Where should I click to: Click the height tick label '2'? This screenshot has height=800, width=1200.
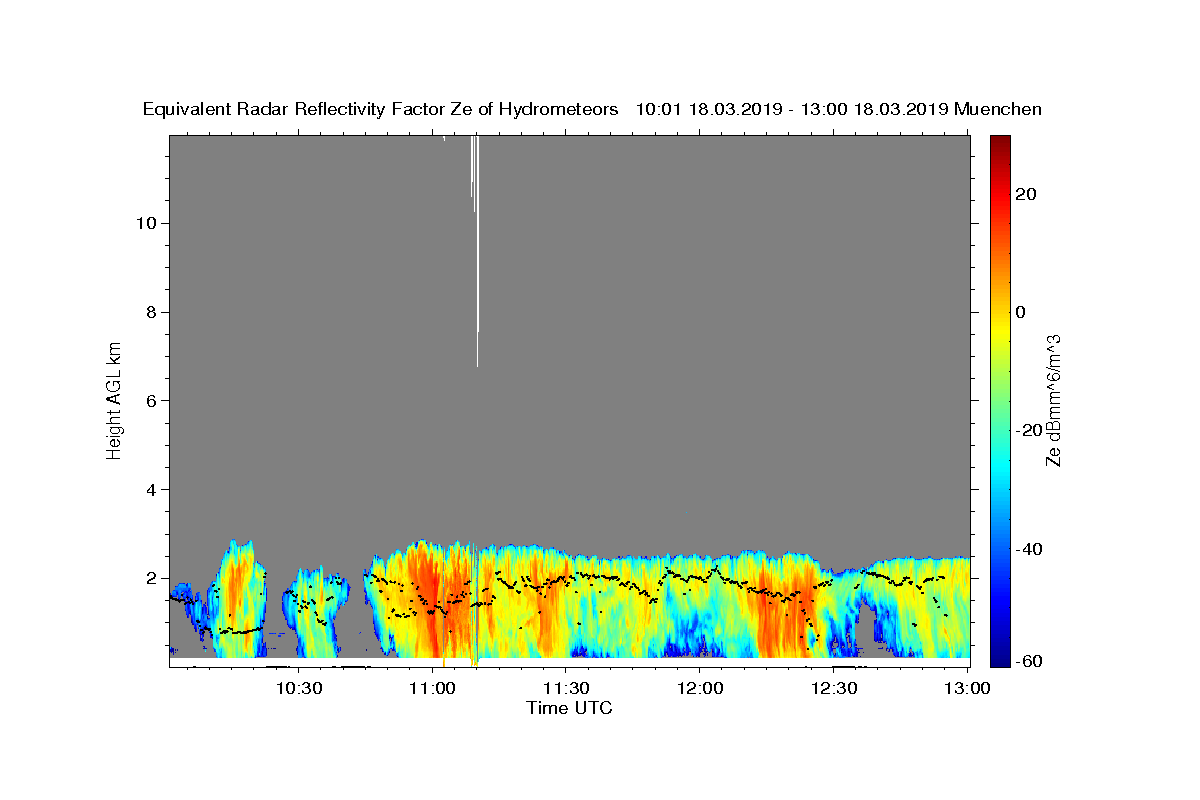point(149,579)
